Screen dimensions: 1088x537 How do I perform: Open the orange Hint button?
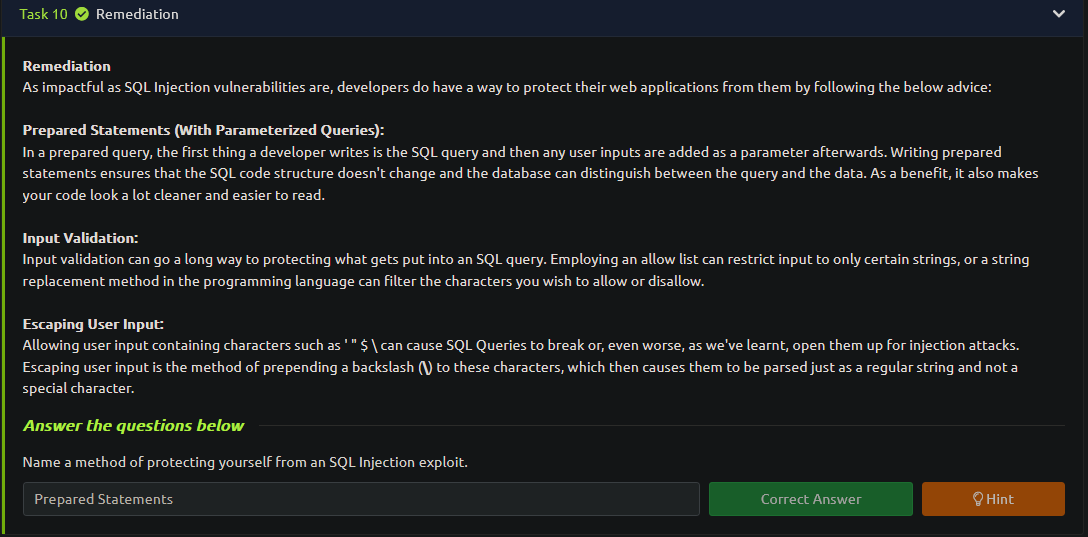point(993,499)
